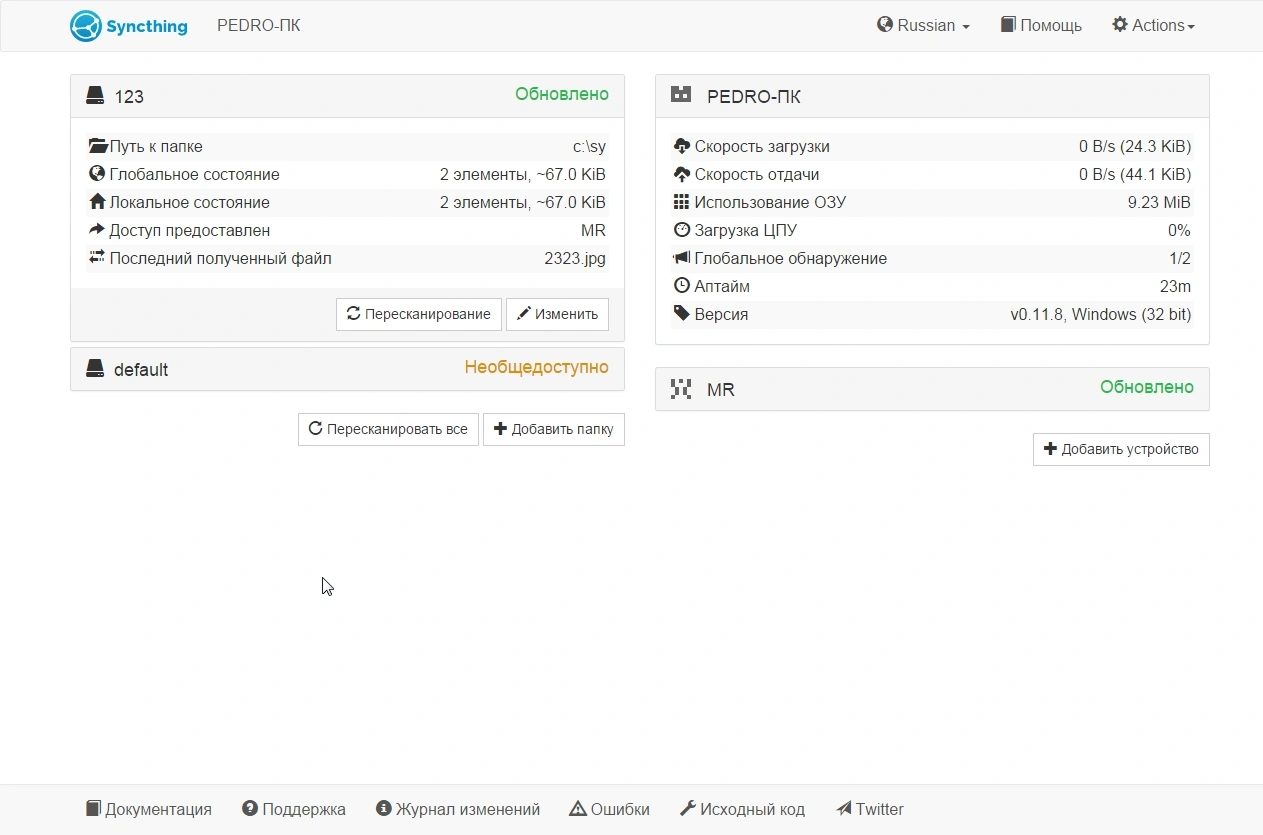Open the Twitter footer link
Image resolution: width=1263 pixels, height=835 pixels.
870,809
